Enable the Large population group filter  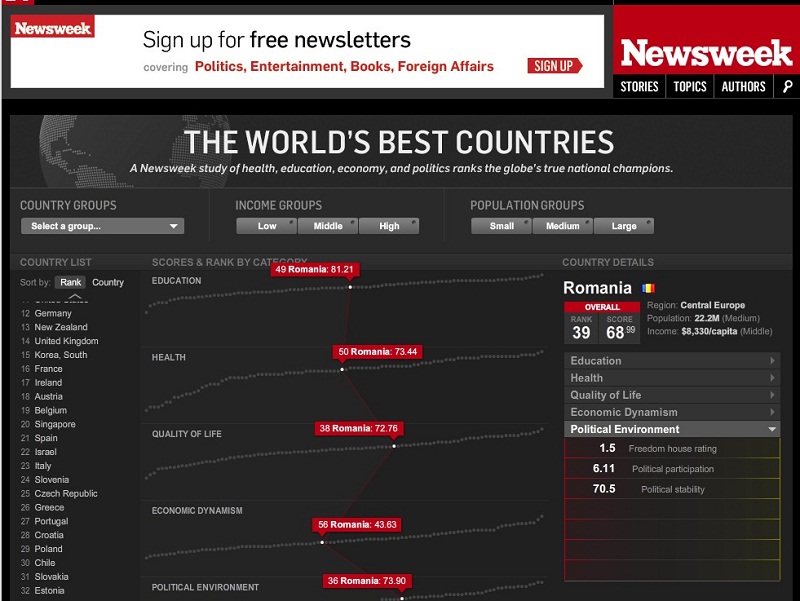pos(624,226)
